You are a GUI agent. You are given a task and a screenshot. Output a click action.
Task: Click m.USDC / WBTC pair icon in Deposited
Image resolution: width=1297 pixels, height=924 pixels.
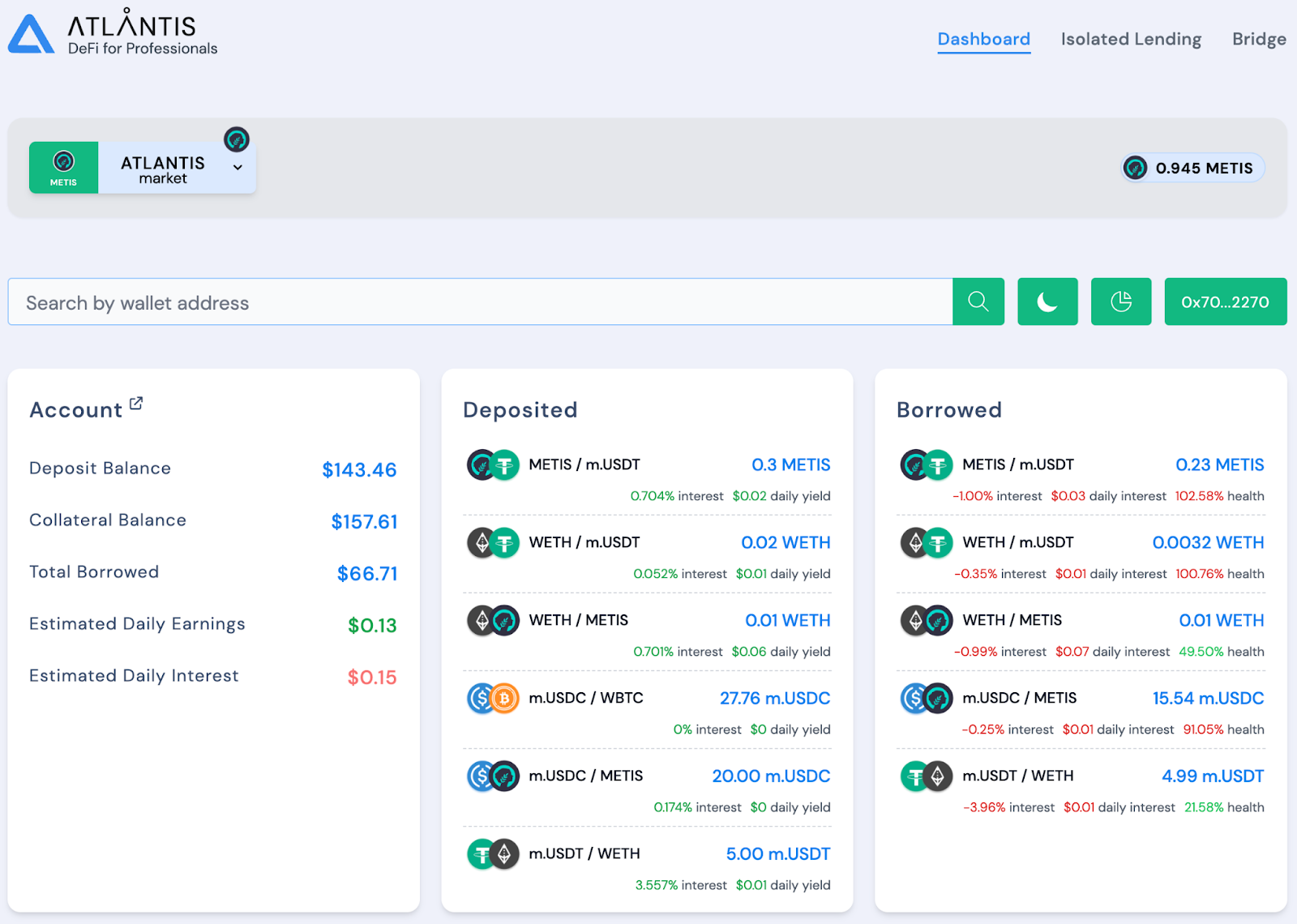coord(493,699)
